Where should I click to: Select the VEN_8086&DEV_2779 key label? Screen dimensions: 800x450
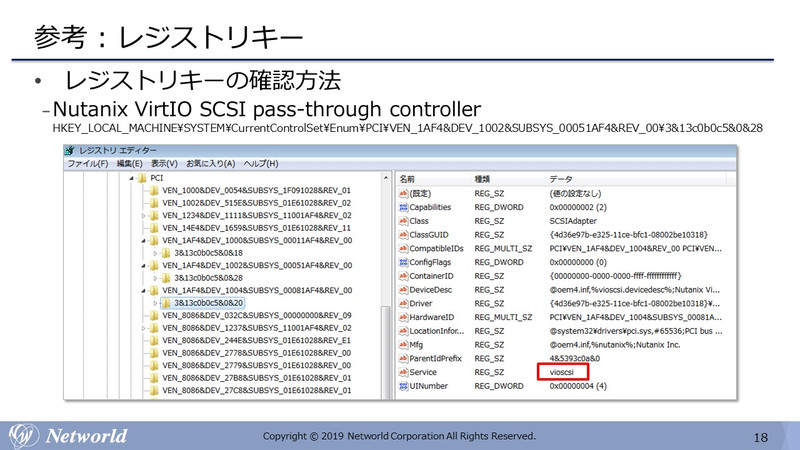tap(257, 365)
